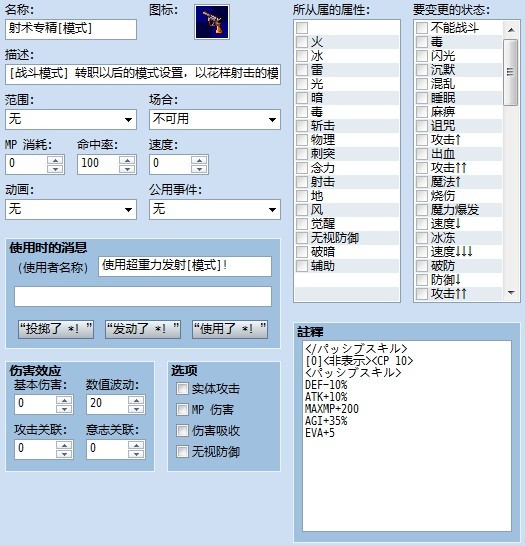This screenshot has height=546, width=525.
Task: Check the 混乱 state
Action: coord(422,84)
